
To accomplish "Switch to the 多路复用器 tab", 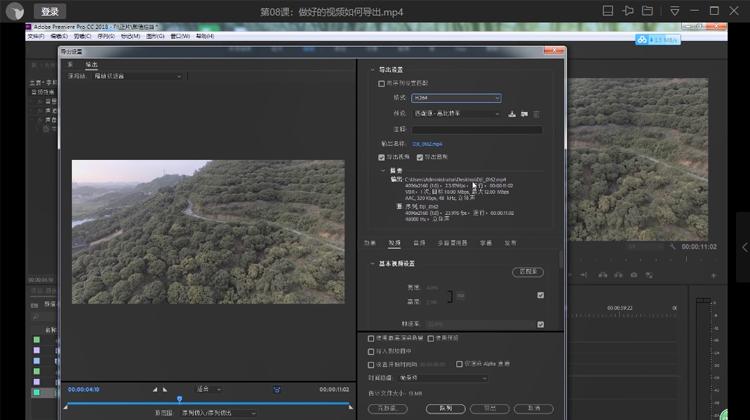I will [452, 243].
